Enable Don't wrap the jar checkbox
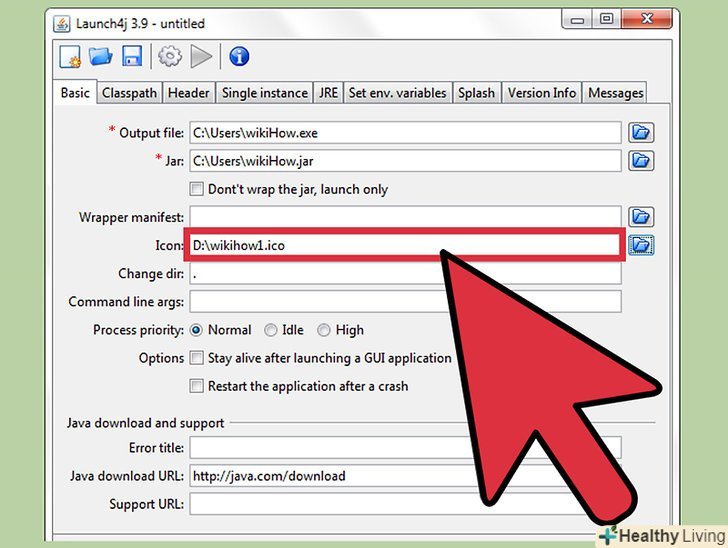The image size is (728, 548). pos(196,189)
